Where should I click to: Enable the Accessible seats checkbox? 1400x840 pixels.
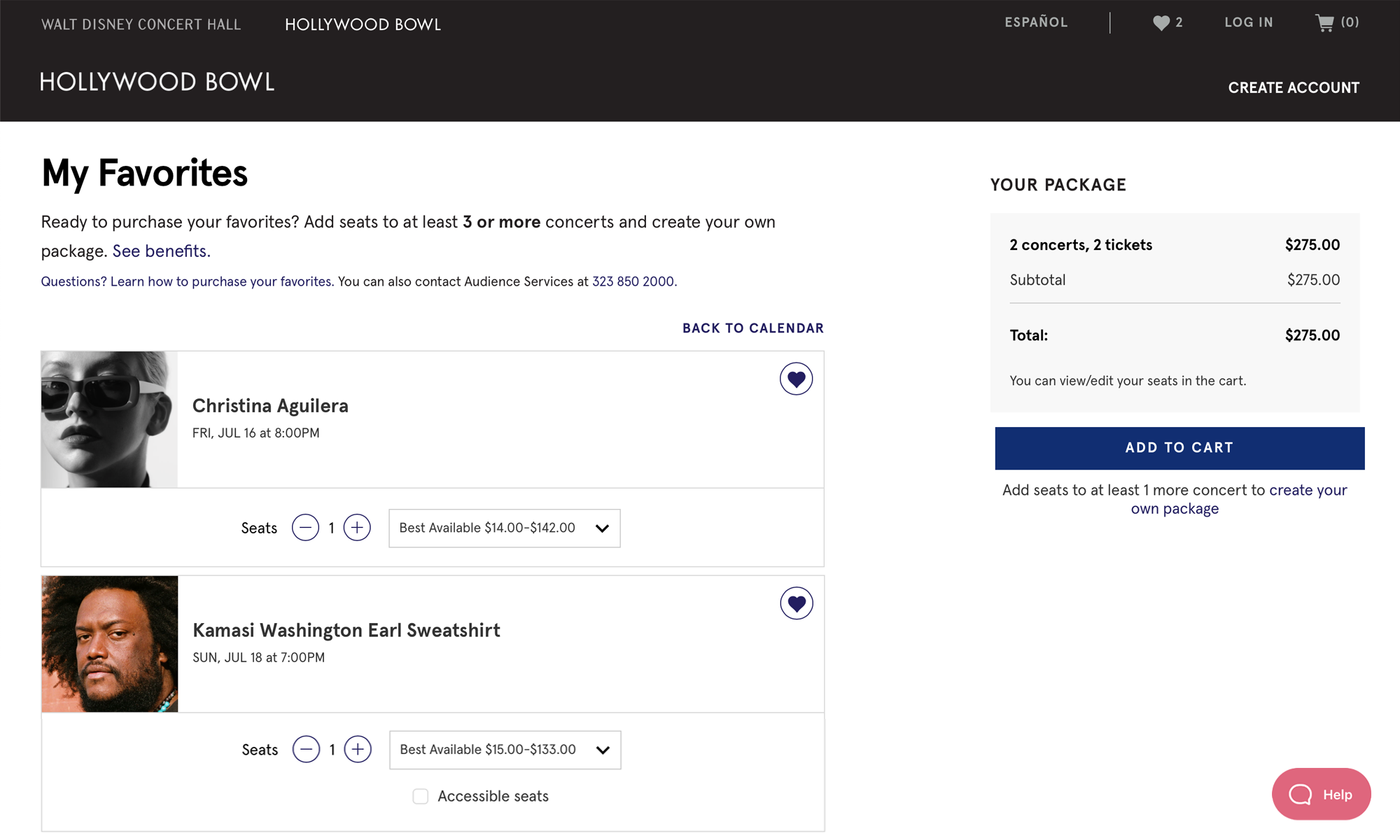tap(420, 797)
